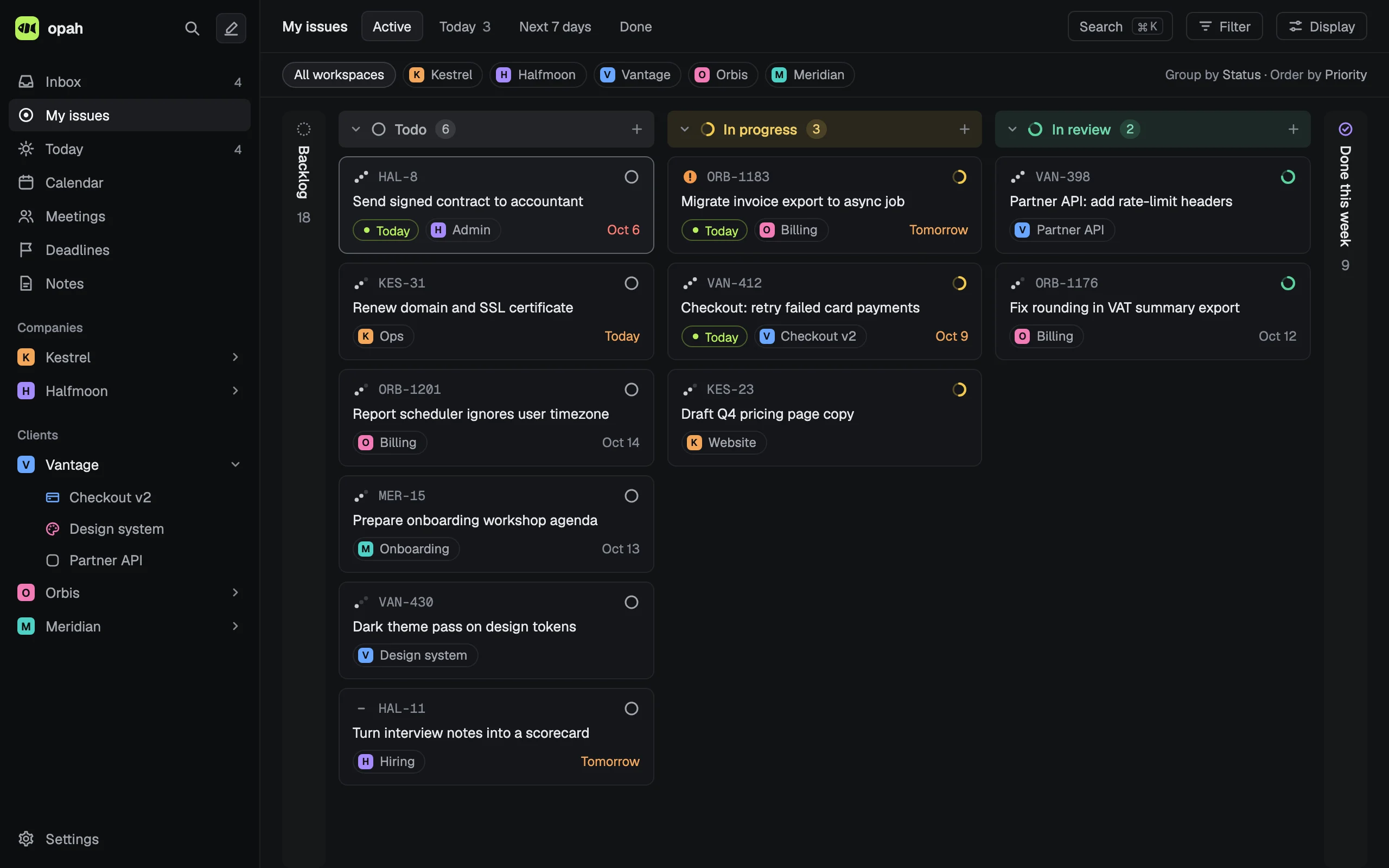Filter by Orbis workspace chip
This screenshot has height=868, width=1389.
(x=723, y=75)
